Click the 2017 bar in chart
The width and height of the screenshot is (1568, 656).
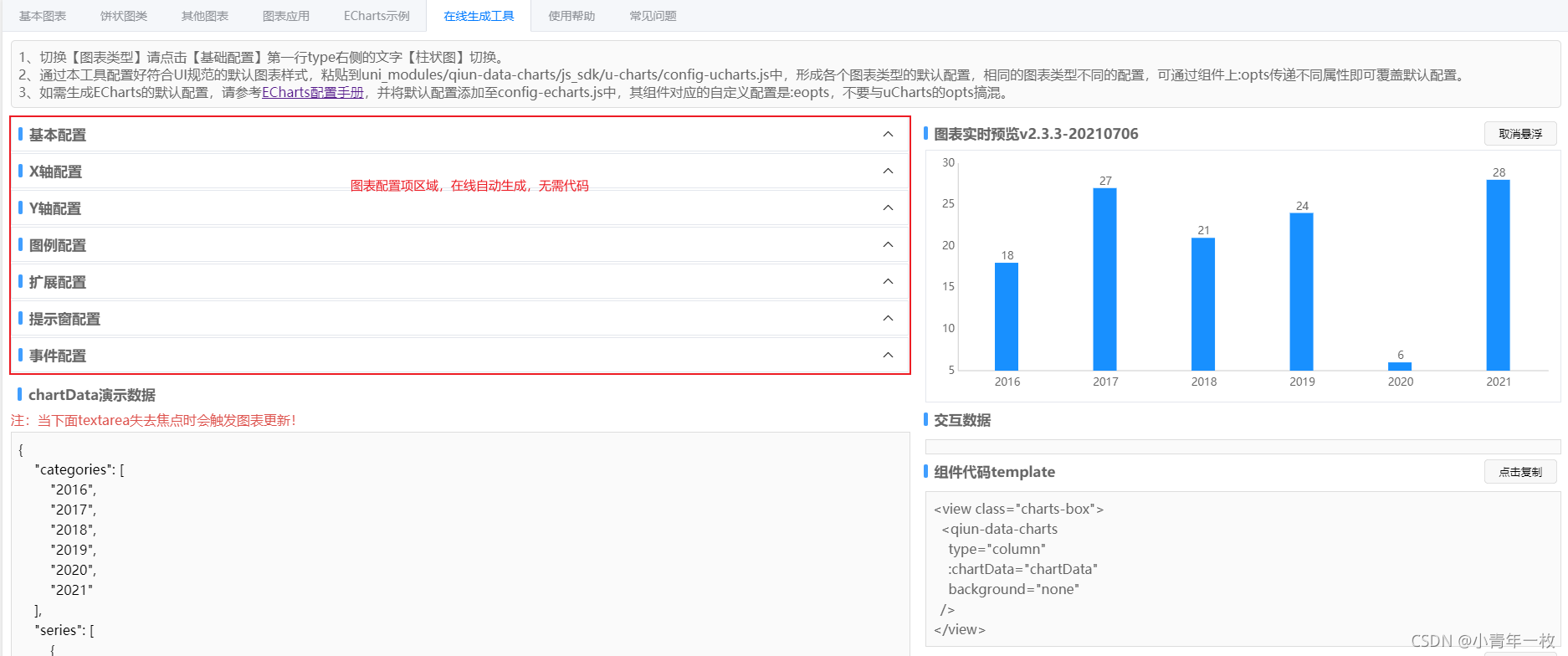tap(1104, 279)
